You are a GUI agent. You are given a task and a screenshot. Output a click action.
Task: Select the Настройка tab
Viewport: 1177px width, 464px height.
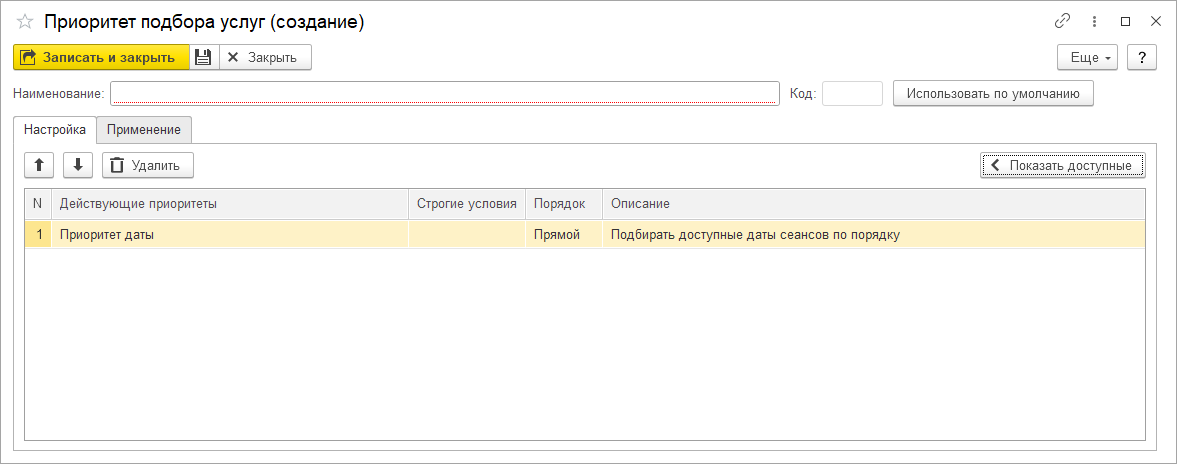pos(55,130)
